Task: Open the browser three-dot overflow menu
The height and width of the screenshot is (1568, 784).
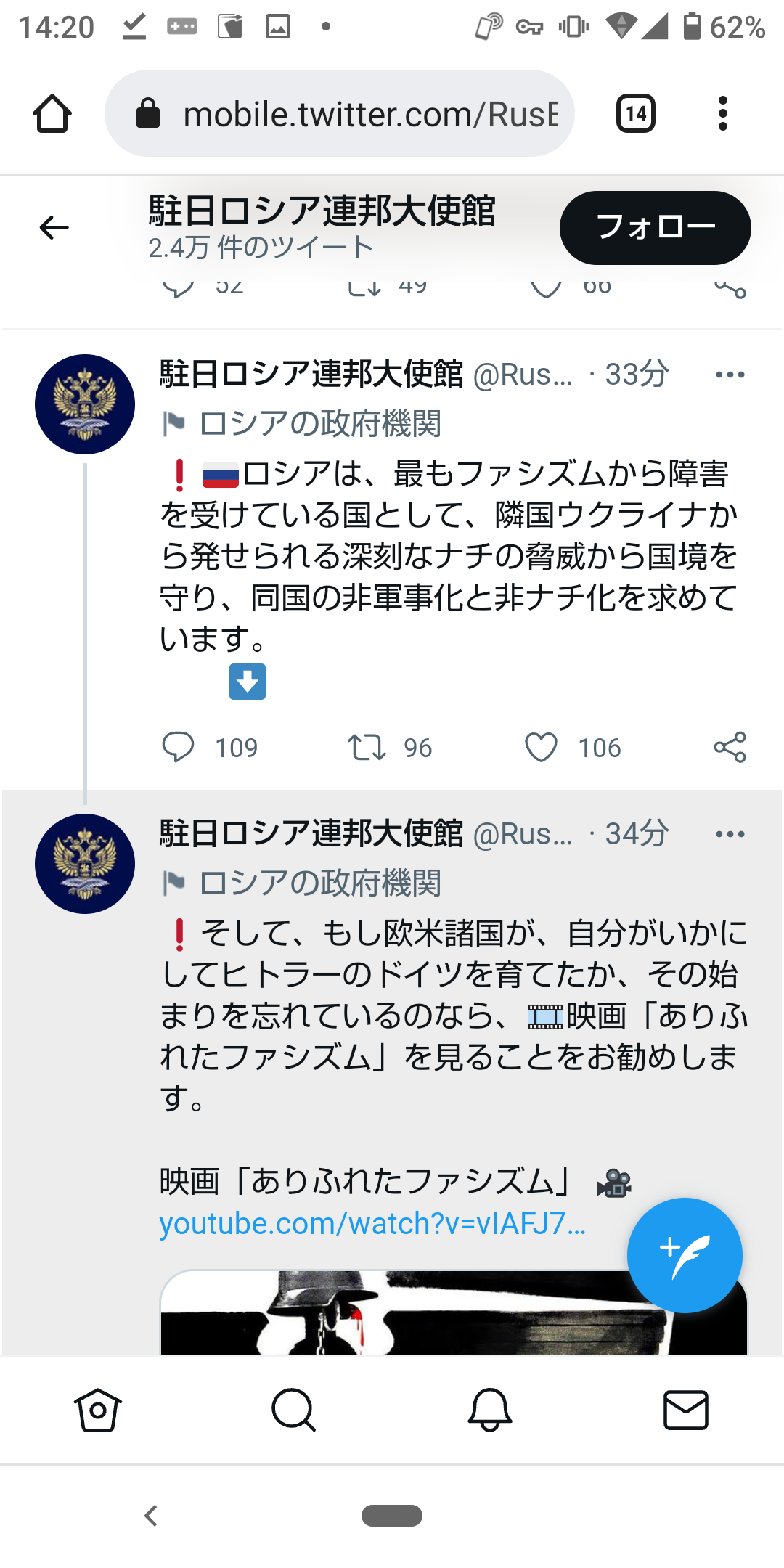Action: pyautogui.click(x=722, y=114)
